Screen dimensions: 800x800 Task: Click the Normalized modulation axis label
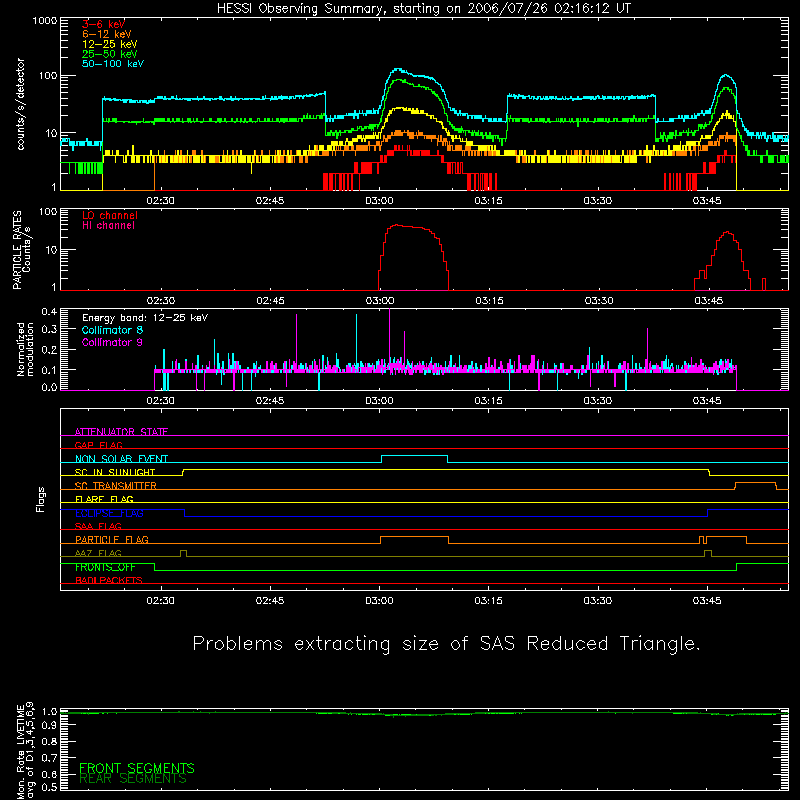click(25, 349)
